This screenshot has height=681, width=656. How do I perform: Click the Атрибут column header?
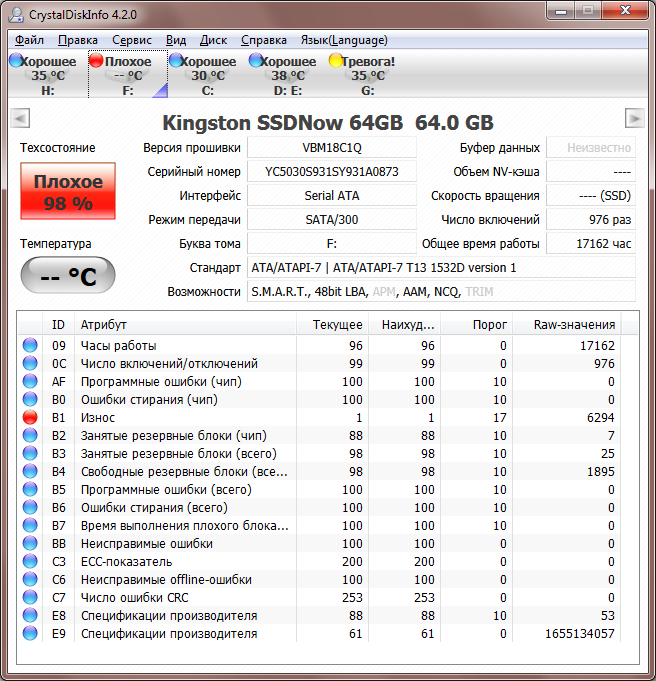(186, 324)
